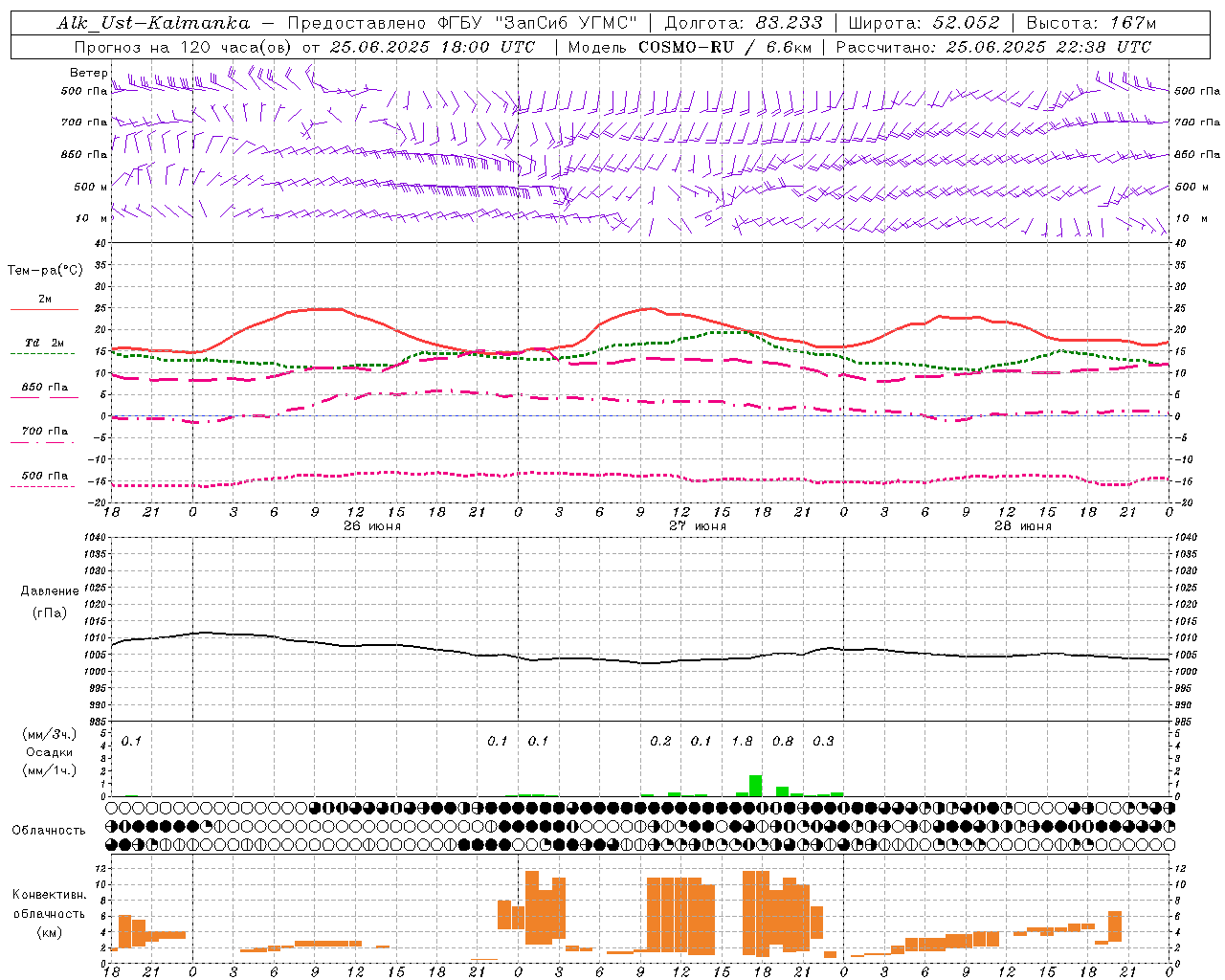Click the tallest green precipitation bar under "1.8"
The image size is (1225, 980).
(755, 786)
